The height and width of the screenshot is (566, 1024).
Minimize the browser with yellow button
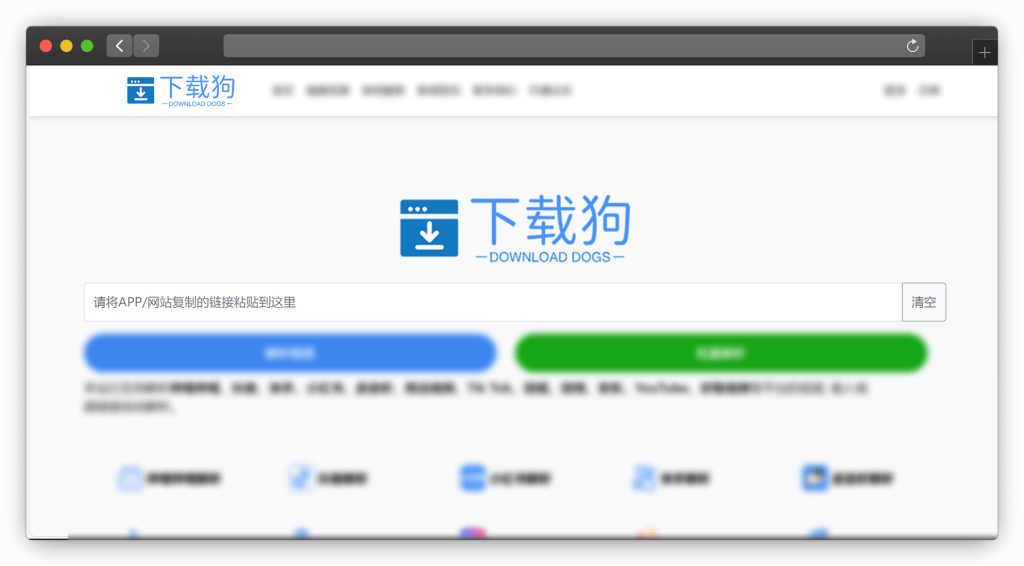point(66,46)
